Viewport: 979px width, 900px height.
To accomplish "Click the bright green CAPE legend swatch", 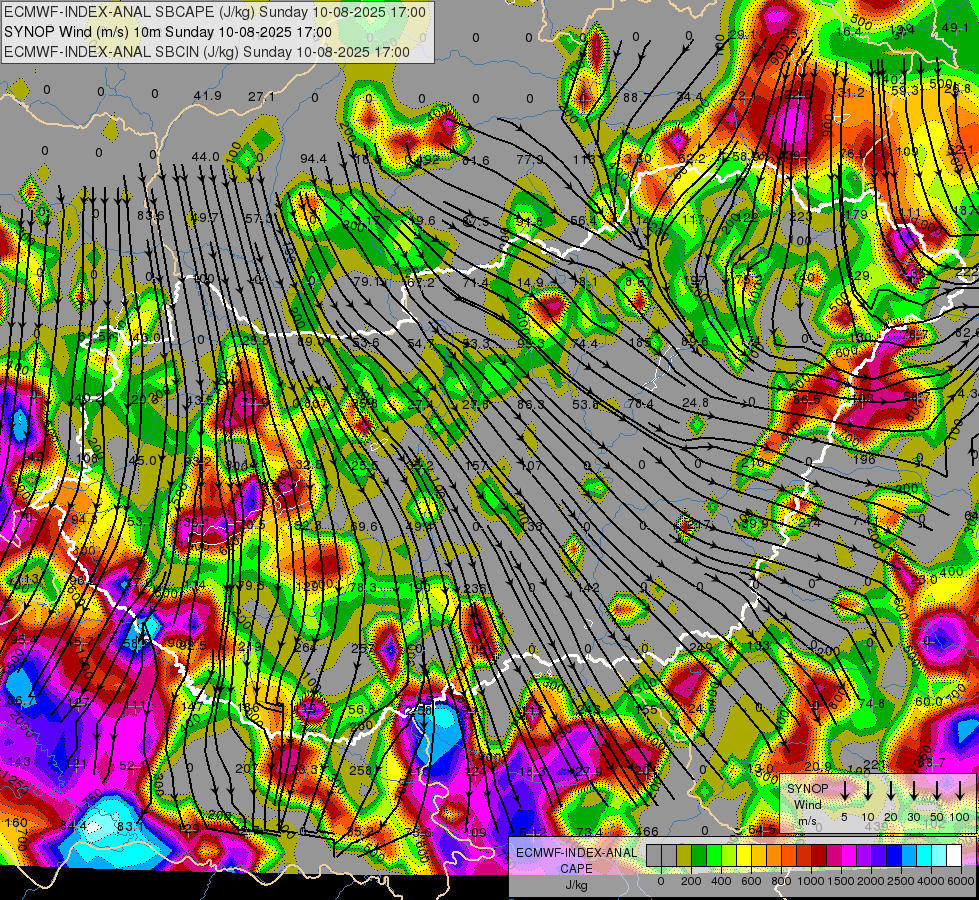I will [714, 855].
